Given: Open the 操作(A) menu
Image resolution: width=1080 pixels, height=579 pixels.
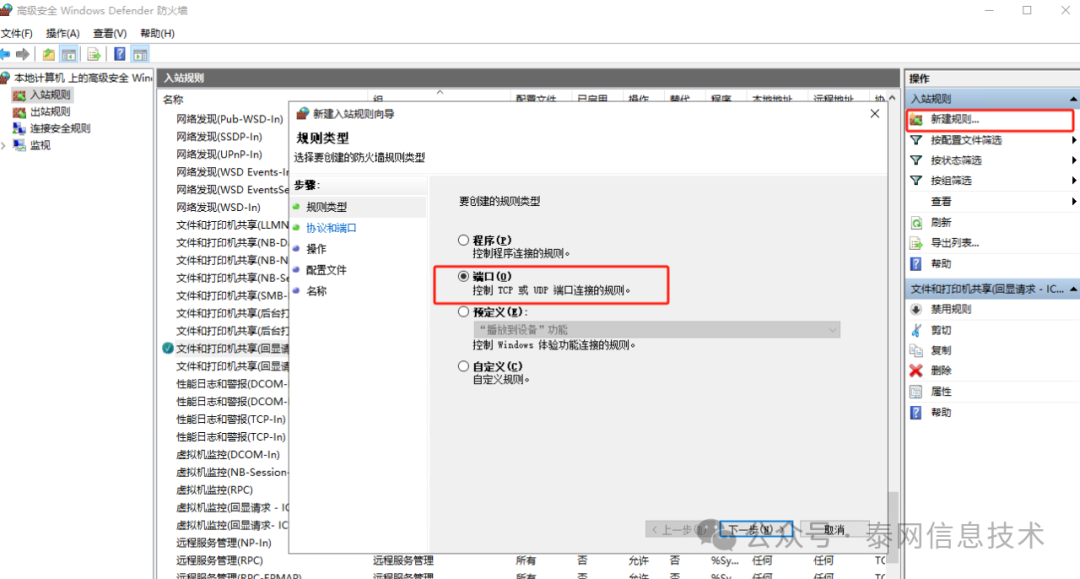Looking at the screenshot, I should (x=63, y=33).
